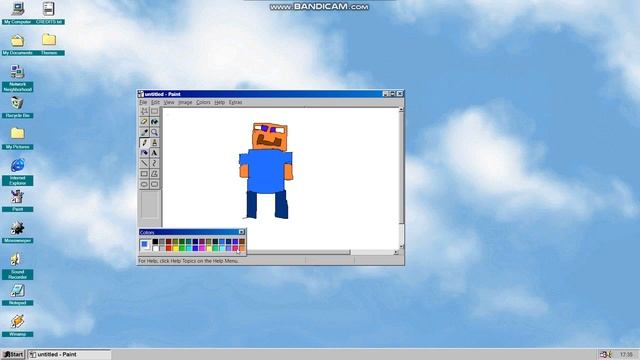
Task: Pick the brown color swatch
Action: 242,242
